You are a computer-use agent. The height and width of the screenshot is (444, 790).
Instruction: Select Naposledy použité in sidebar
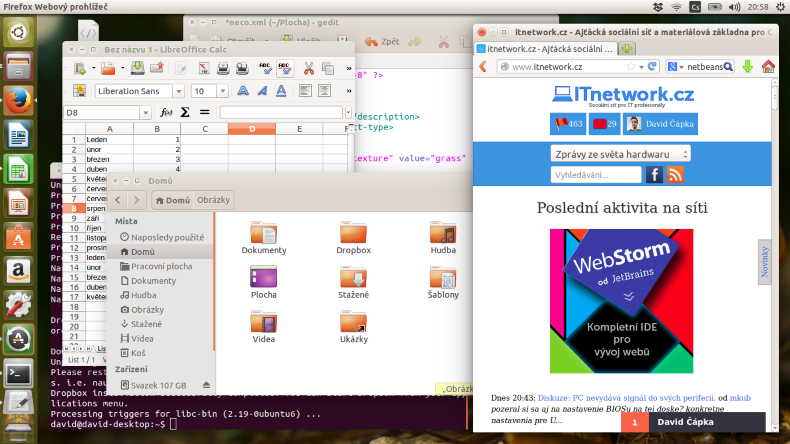tap(162, 237)
